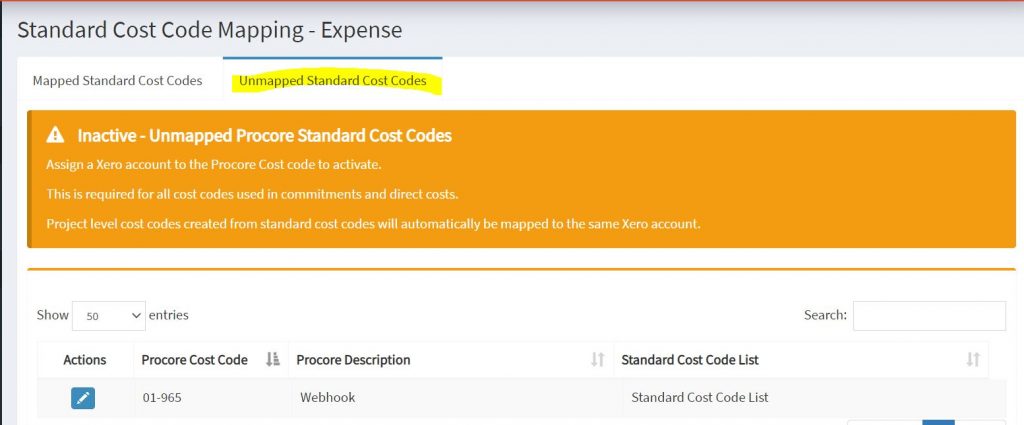
Task: Click the Webhook description cell
Action: click(328, 398)
